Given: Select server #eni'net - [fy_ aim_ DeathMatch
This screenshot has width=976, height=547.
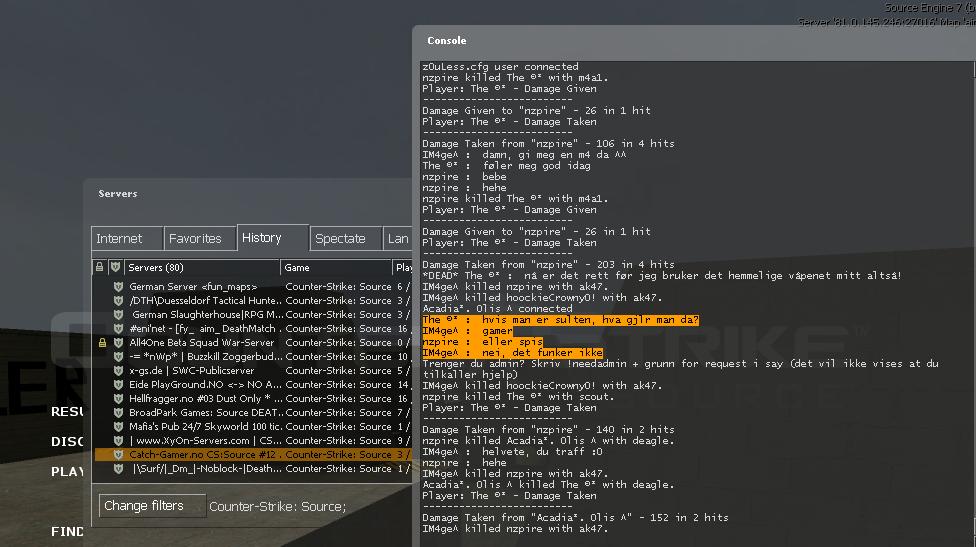Looking at the screenshot, I should coord(252,329).
